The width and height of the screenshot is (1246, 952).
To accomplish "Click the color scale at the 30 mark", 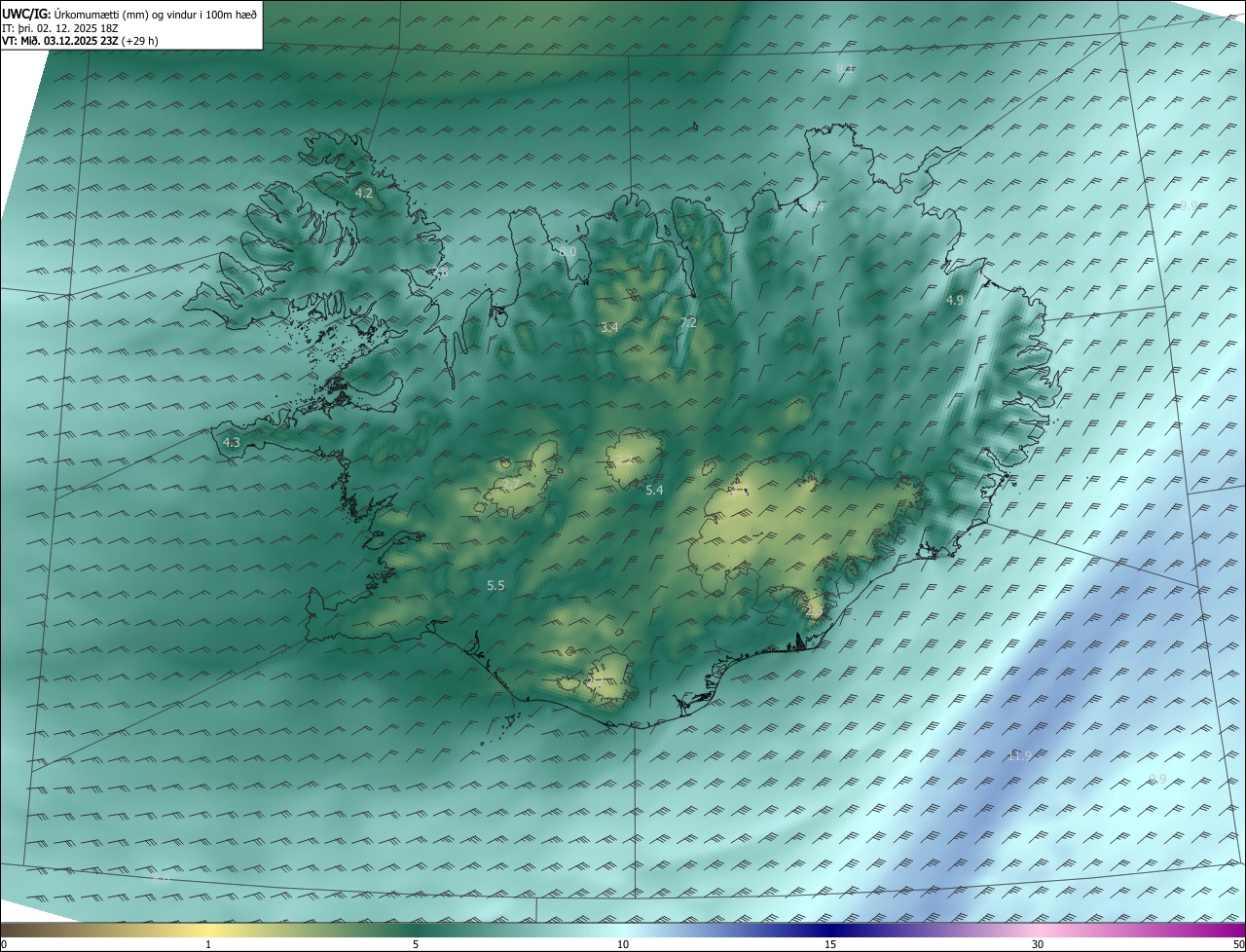I will (1038, 944).
